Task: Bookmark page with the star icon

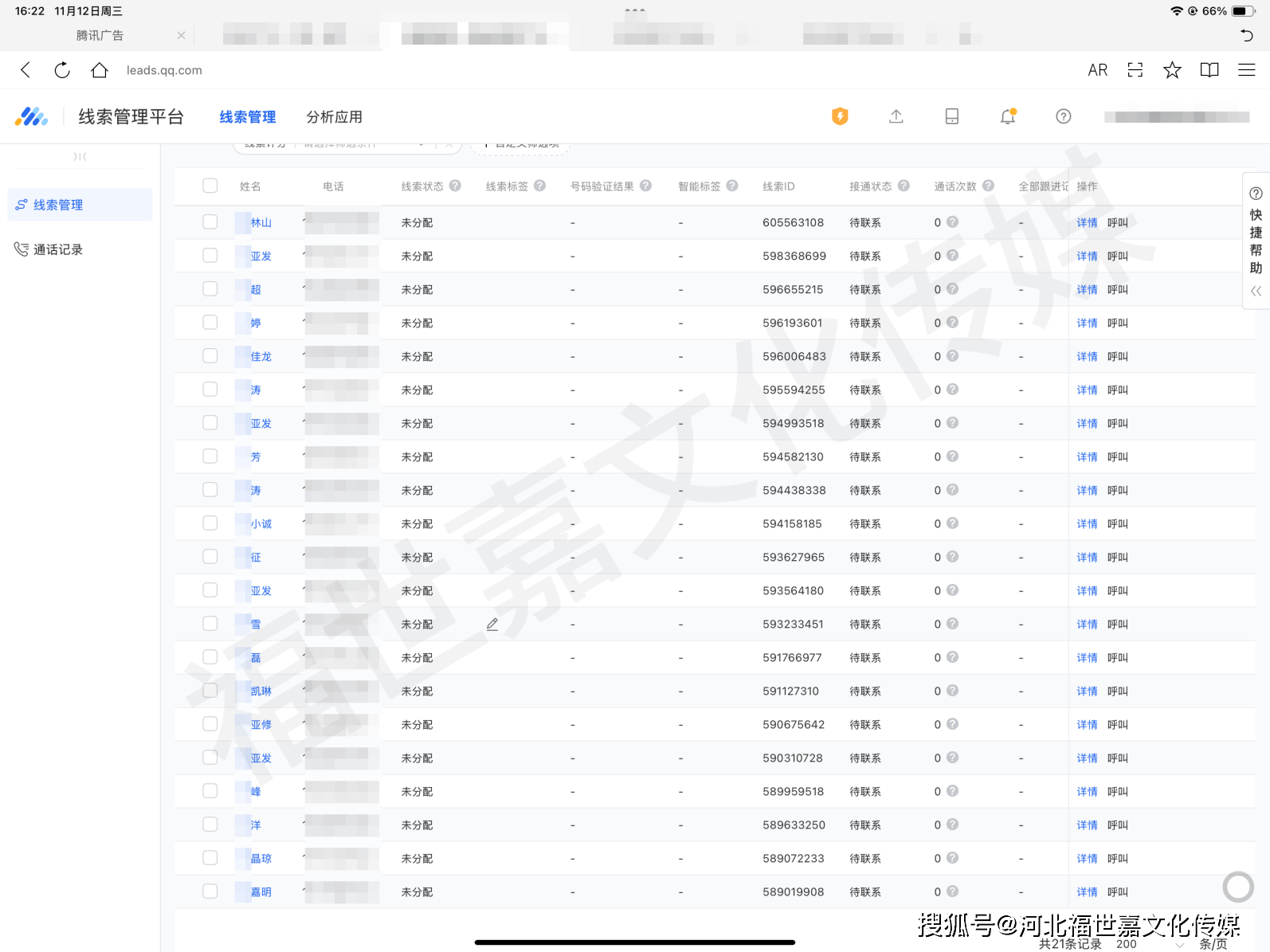Action: tap(1171, 70)
